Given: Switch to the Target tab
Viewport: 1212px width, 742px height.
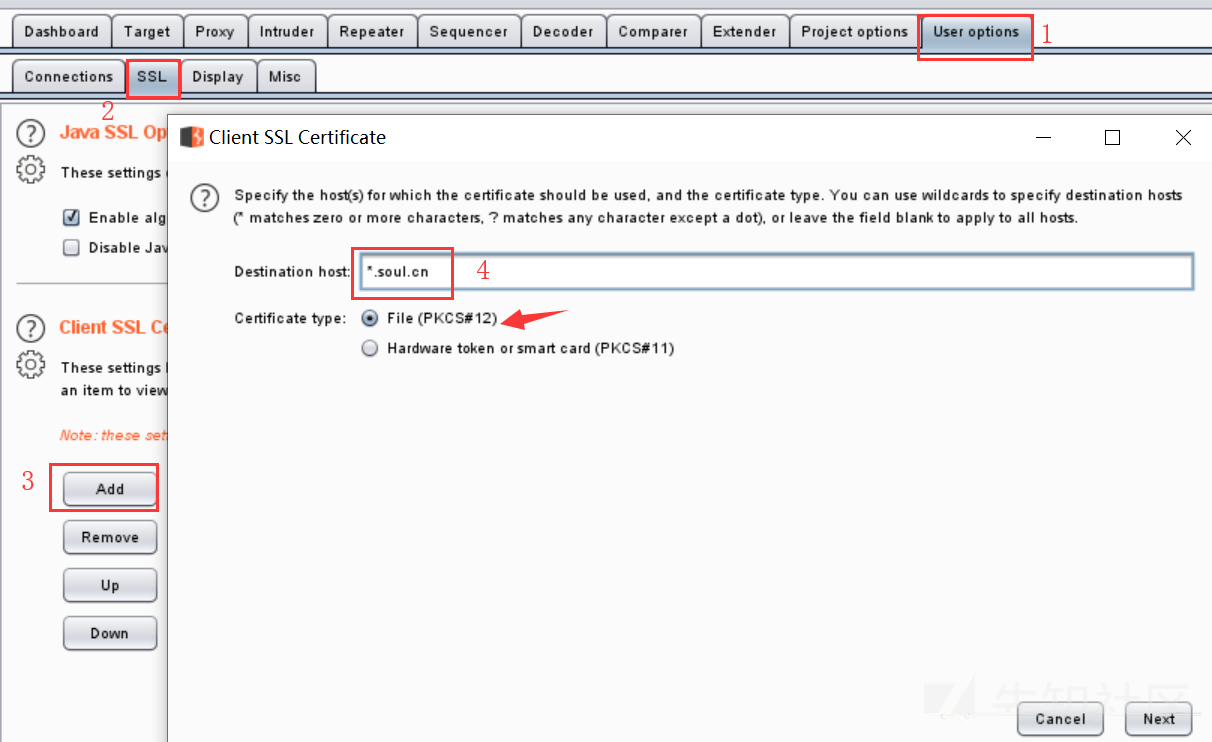Looking at the screenshot, I should 147,31.
